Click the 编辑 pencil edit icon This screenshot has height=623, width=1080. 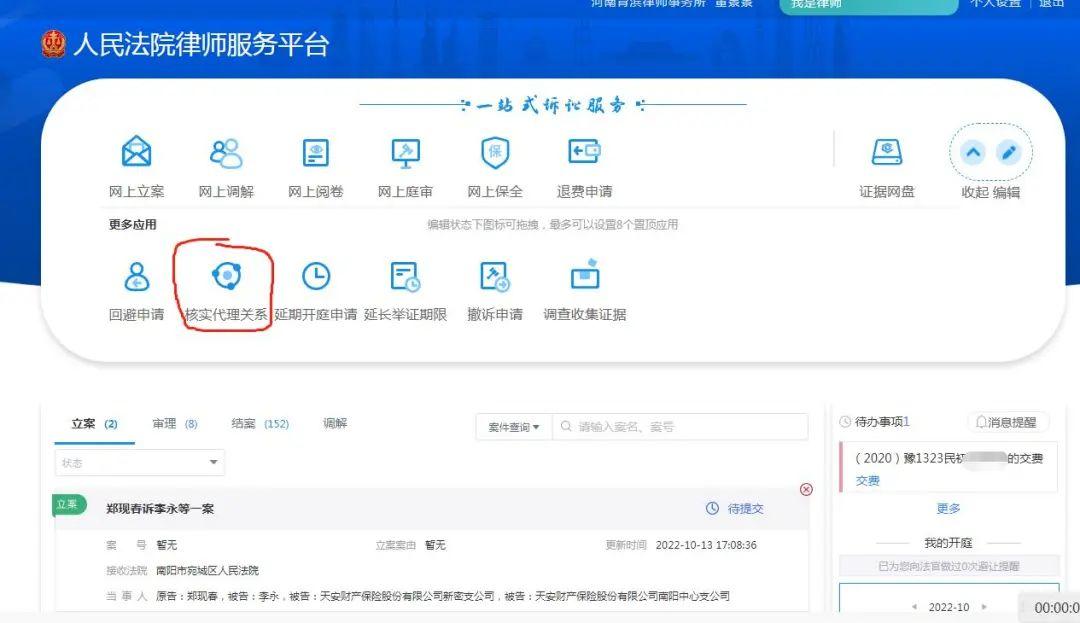1008,152
